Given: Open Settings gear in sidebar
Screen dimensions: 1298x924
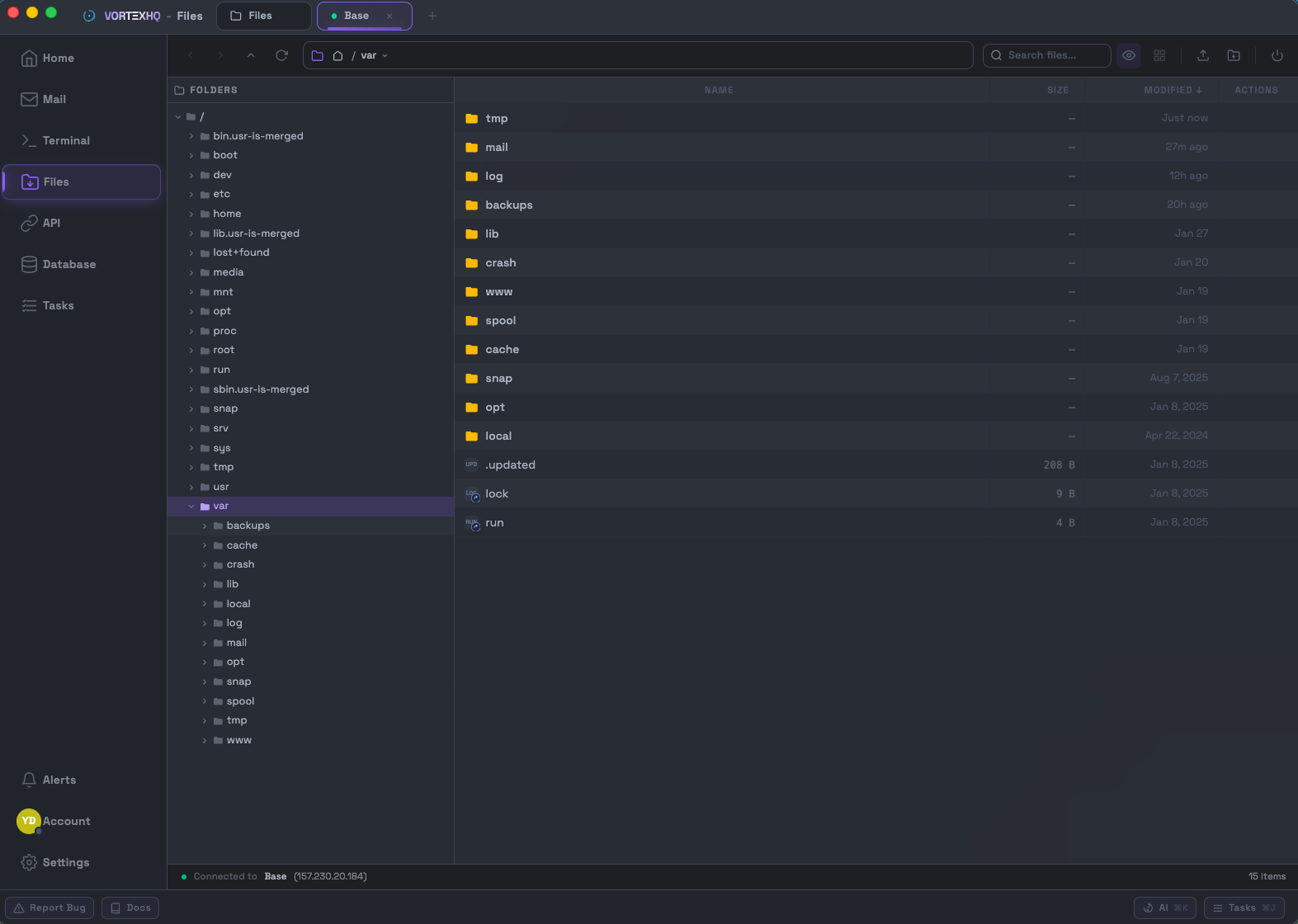Looking at the screenshot, I should [54, 862].
